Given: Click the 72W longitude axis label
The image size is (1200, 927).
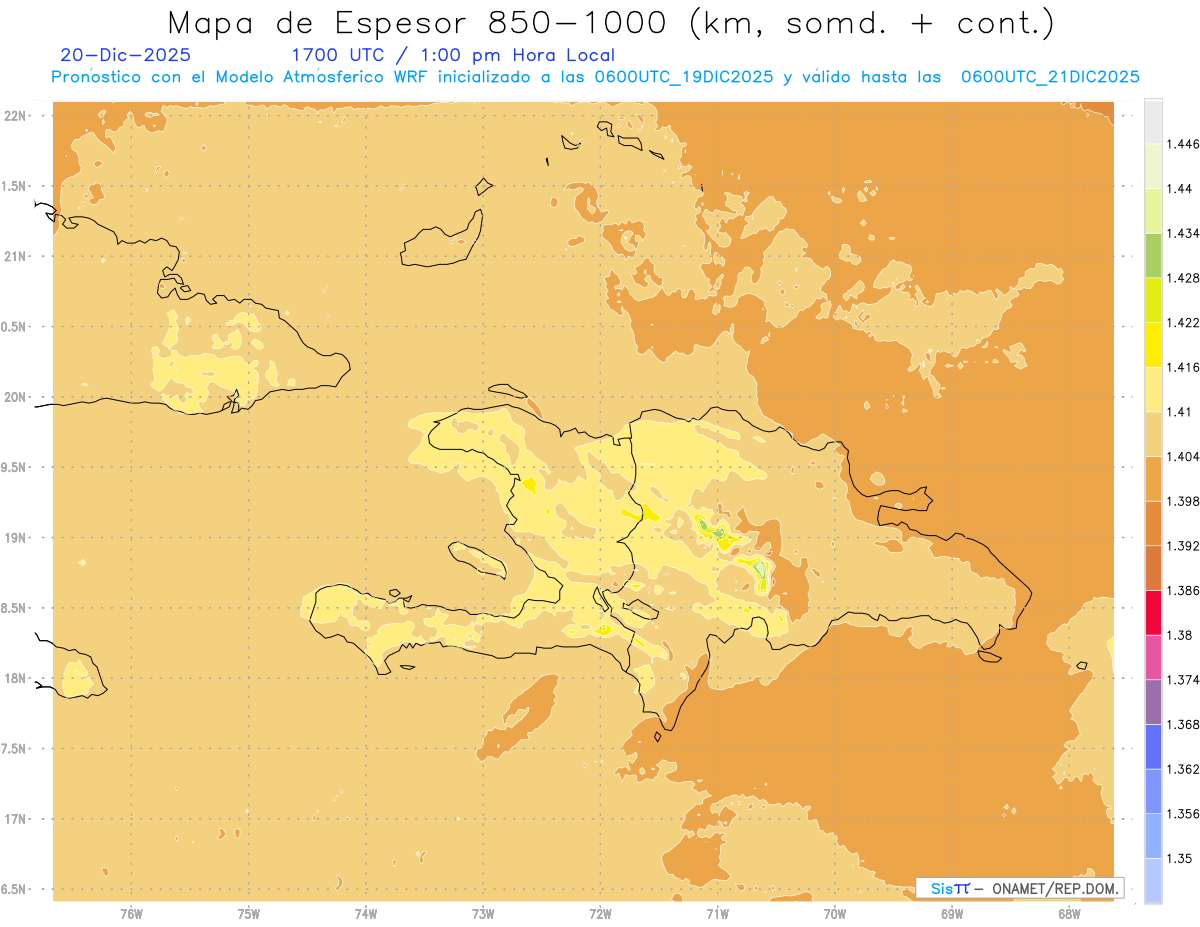Looking at the screenshot, I should 600,914.
